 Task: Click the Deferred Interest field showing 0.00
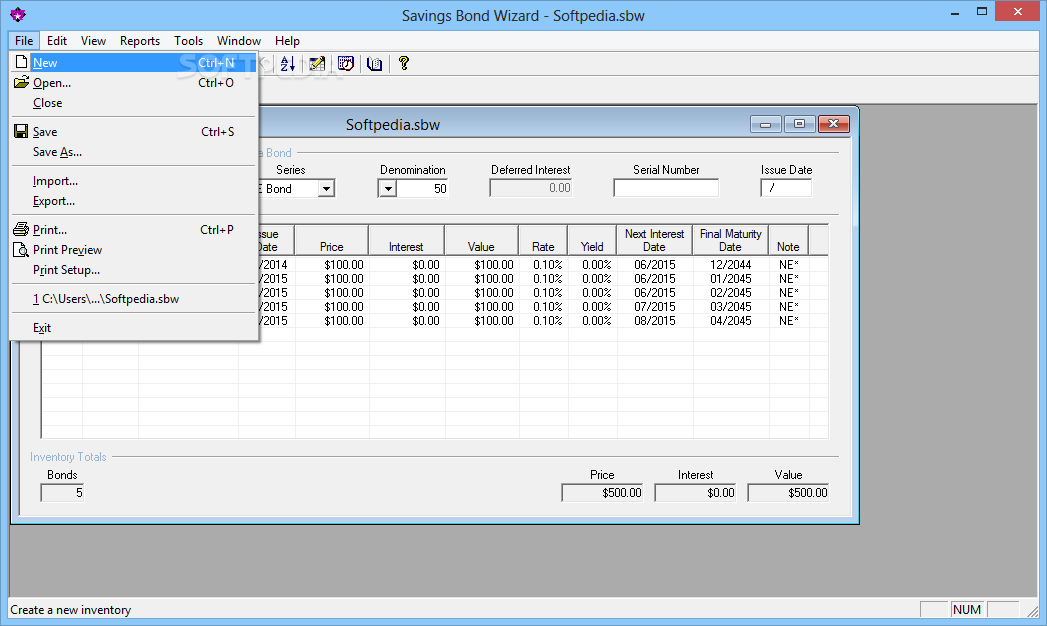[x=531, y=188]
